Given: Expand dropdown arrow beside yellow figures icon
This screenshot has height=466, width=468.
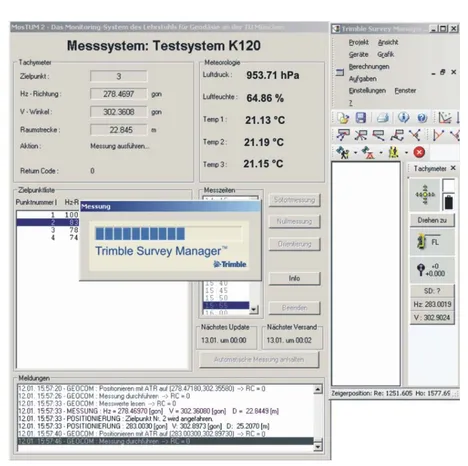Looking at the screenshot, I should tap(406, 153).
